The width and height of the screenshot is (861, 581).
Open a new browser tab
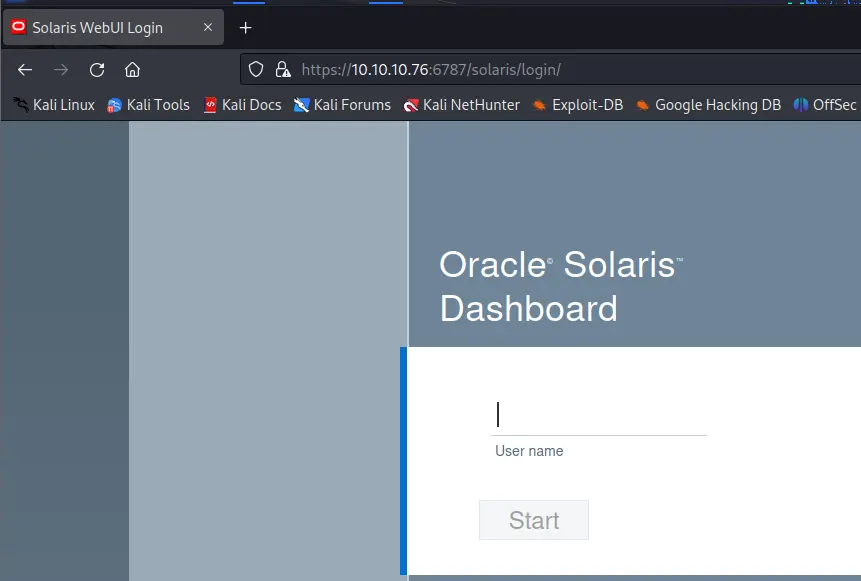tap(245, 27)
